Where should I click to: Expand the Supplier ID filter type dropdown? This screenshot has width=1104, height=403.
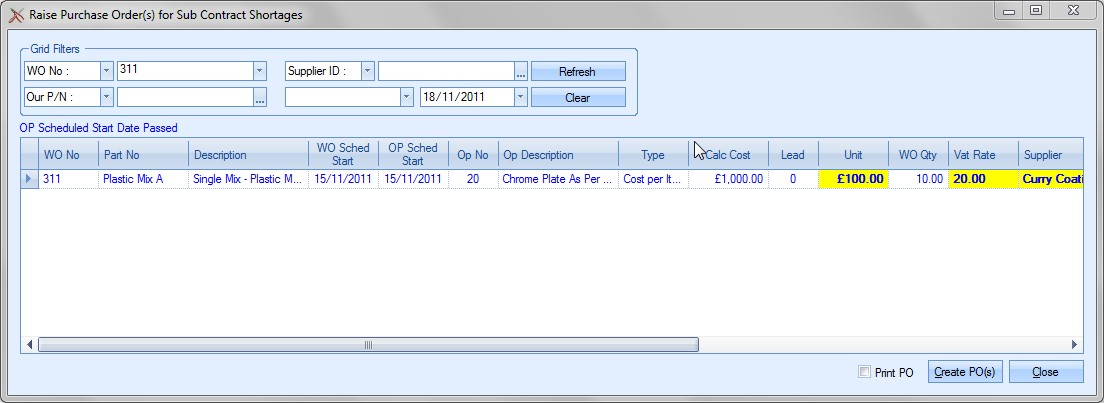[368, 71]
